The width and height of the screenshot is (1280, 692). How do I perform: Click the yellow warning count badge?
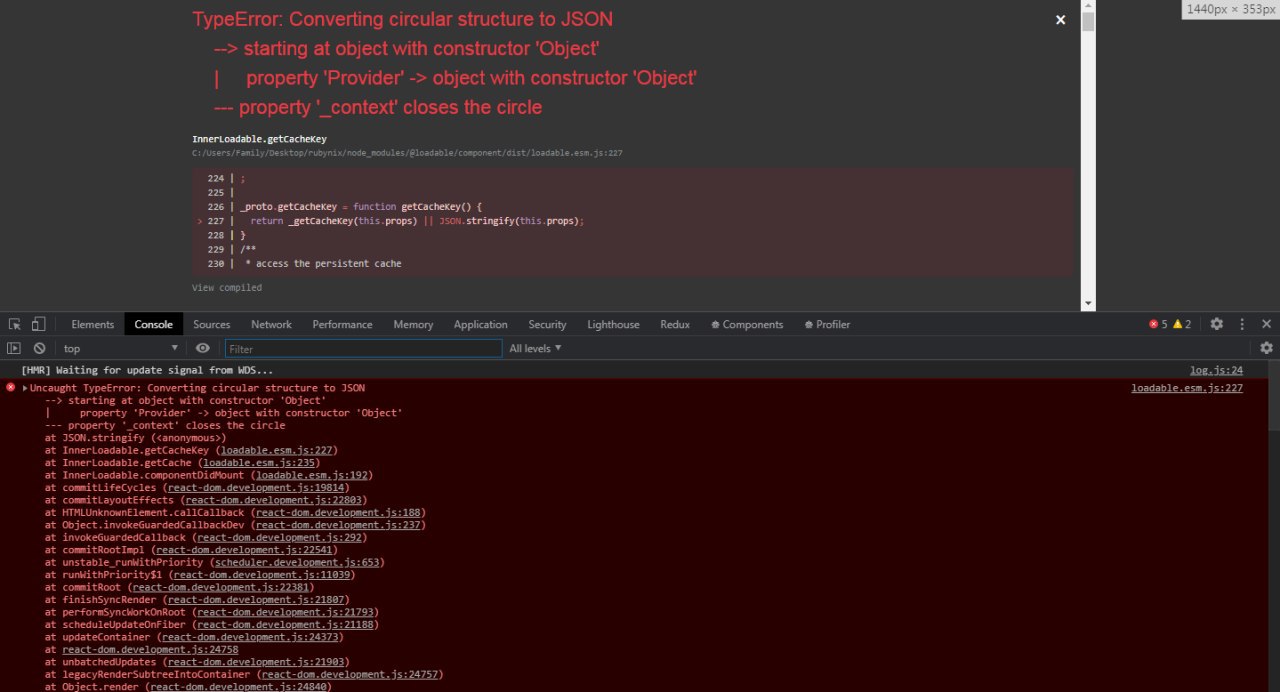[x=1182, y=324]
